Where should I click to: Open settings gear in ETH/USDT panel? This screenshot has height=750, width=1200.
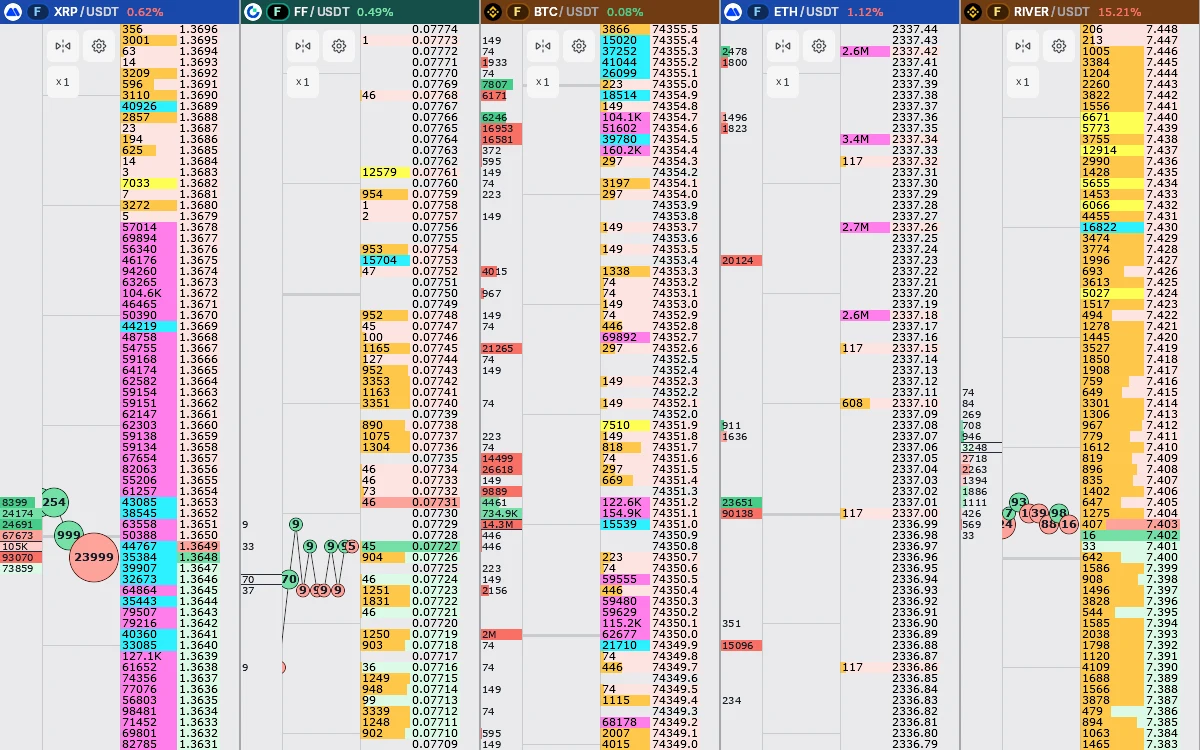pyautogui.click(x=819, y=46)
